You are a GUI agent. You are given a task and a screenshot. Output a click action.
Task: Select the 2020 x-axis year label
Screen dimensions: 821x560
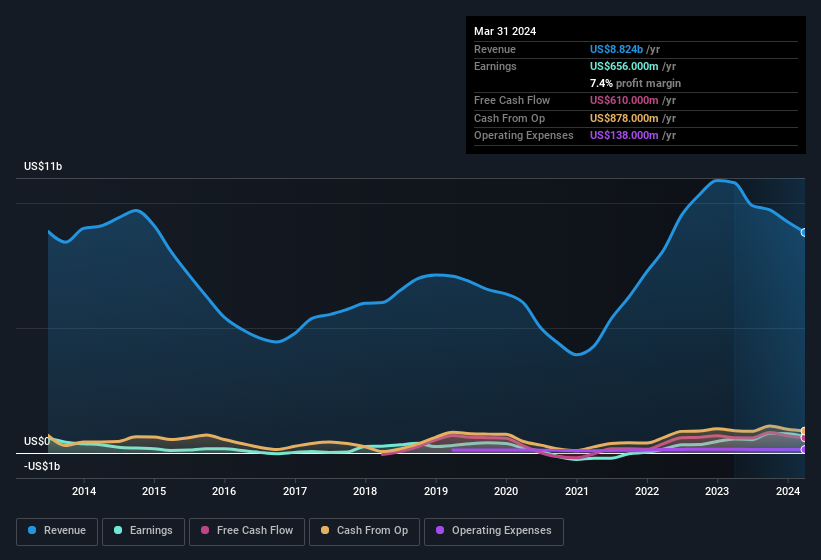coord(506,491)
